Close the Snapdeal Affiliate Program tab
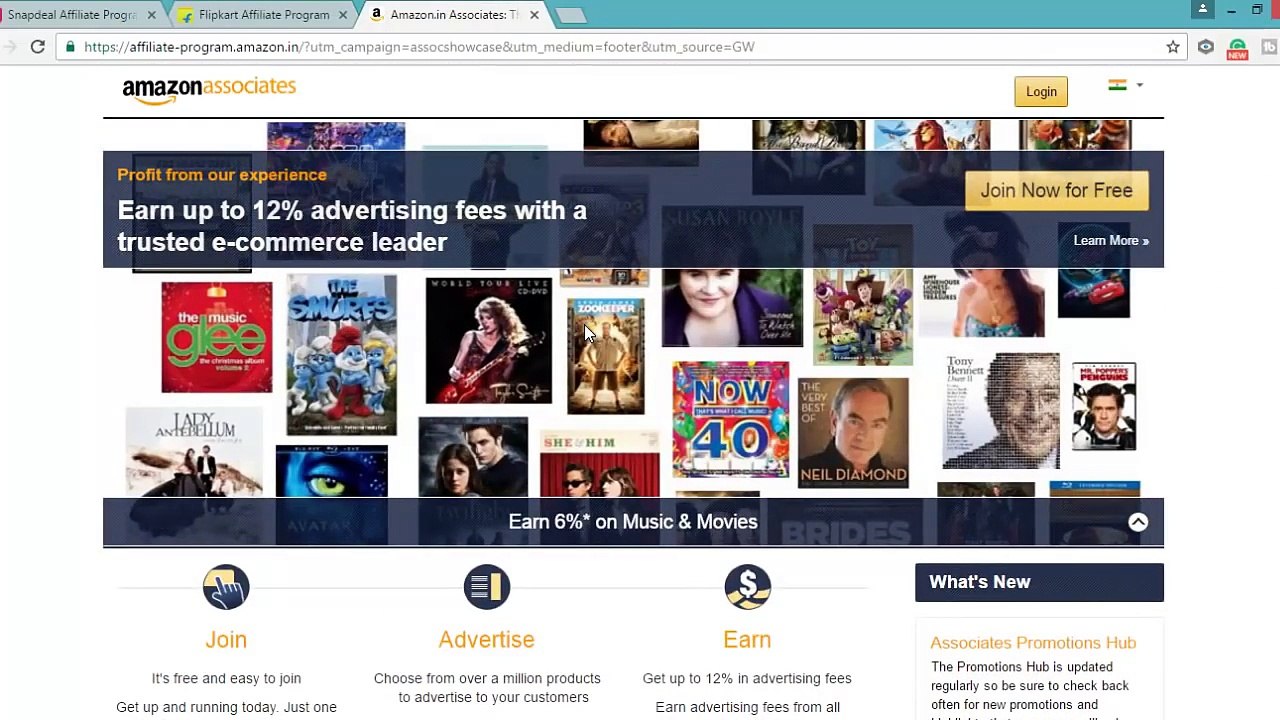 [152, 15]
